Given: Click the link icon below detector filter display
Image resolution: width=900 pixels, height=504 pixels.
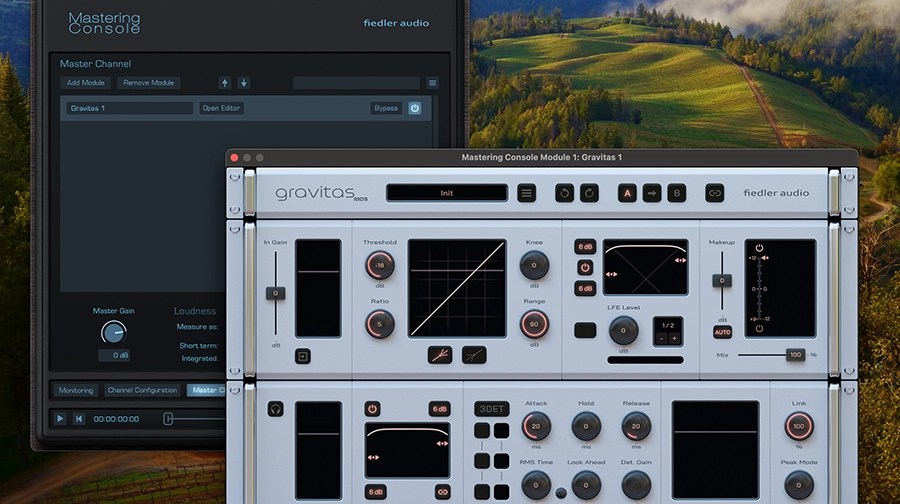Looking at the screenshot, I should coord(443,492).
